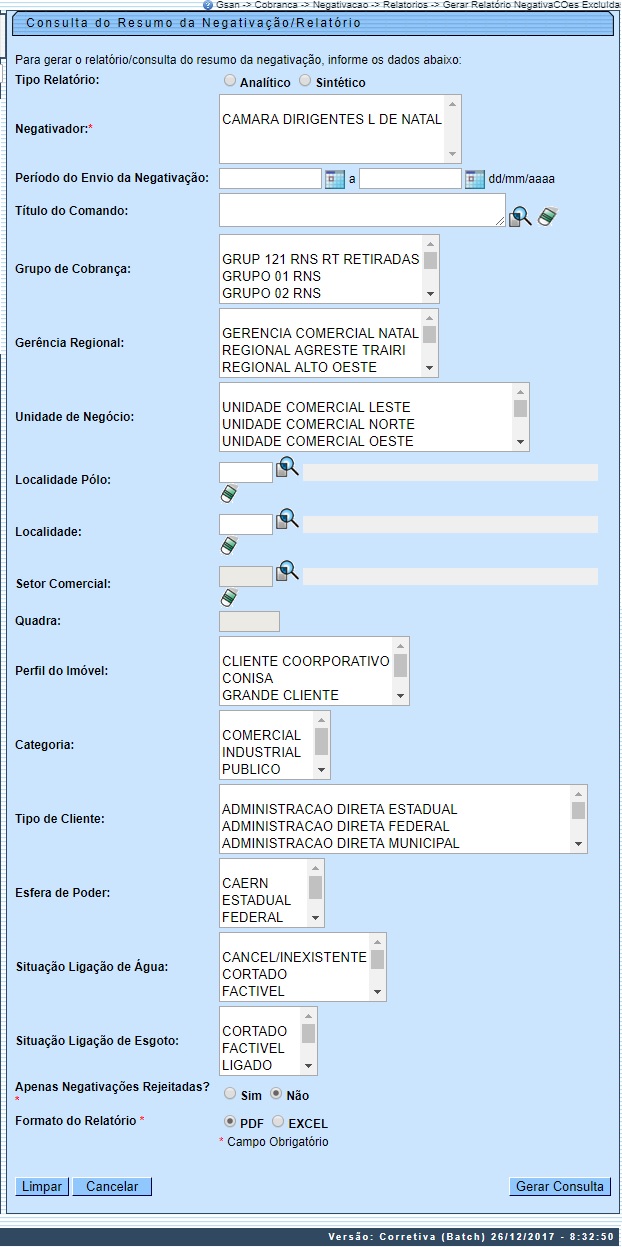622x1247 pixels.
Task: Select PDF report format
Action: (230, 1122)
